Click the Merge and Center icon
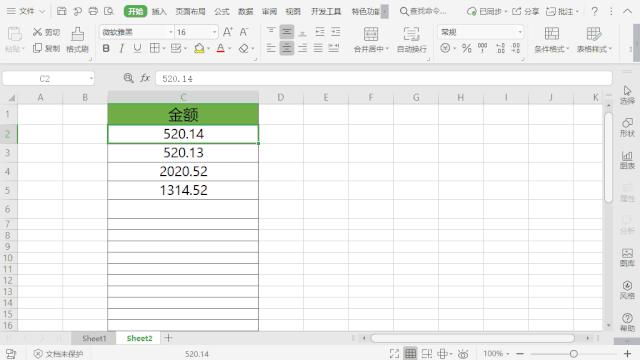Image resolution: width=640 pixels, height=360 pixels. (371, 34)
